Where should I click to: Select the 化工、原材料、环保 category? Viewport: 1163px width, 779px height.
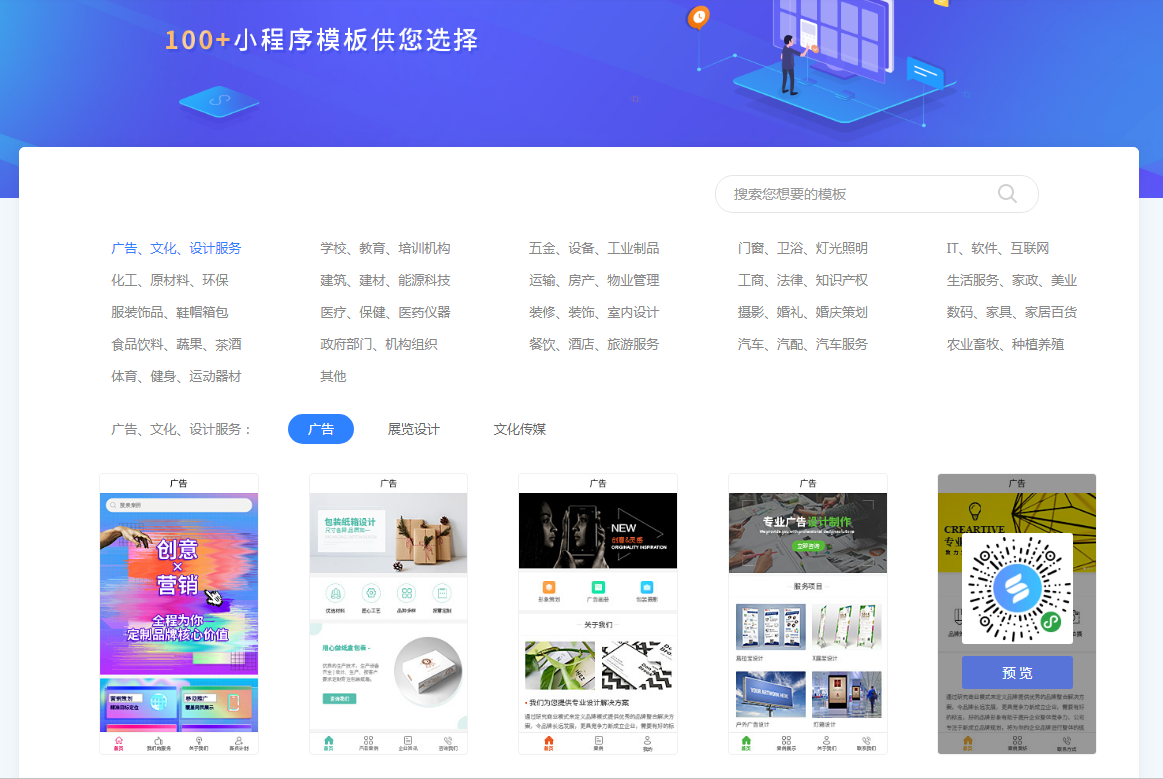tap(170, 280)
